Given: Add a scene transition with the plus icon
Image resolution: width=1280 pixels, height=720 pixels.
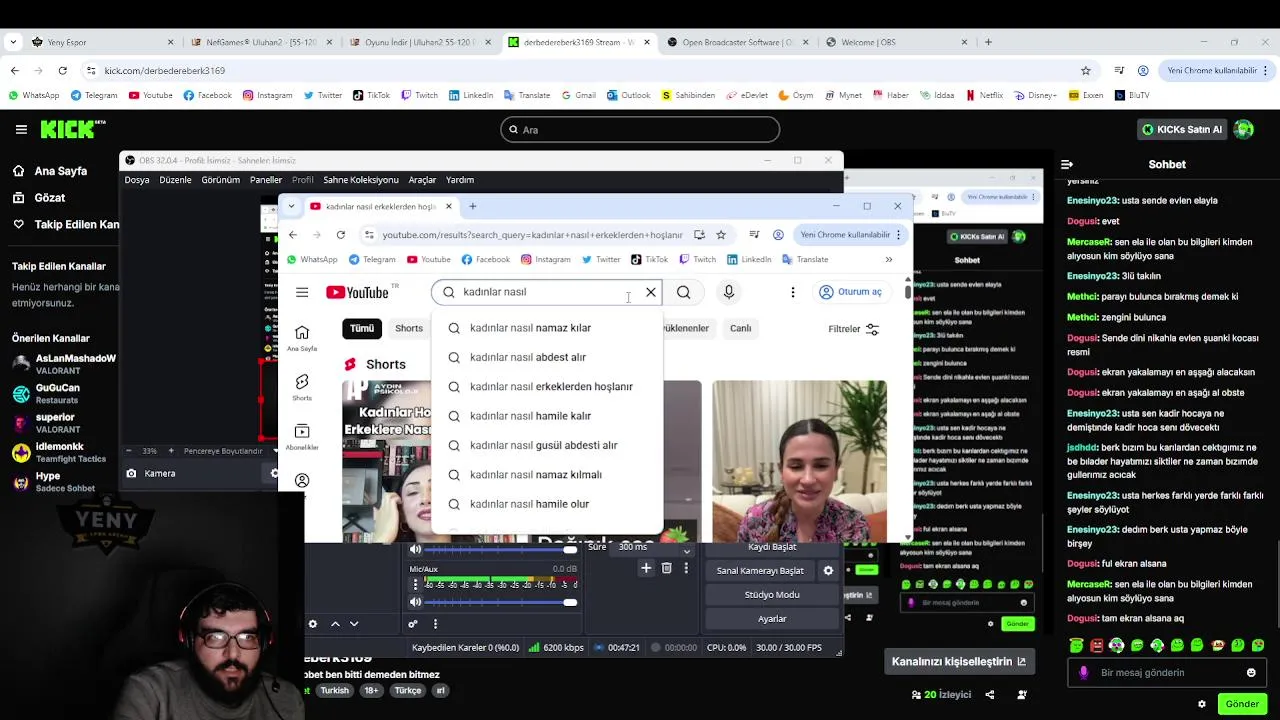Looking at the screenshot, I should click(x=646, y=568).
